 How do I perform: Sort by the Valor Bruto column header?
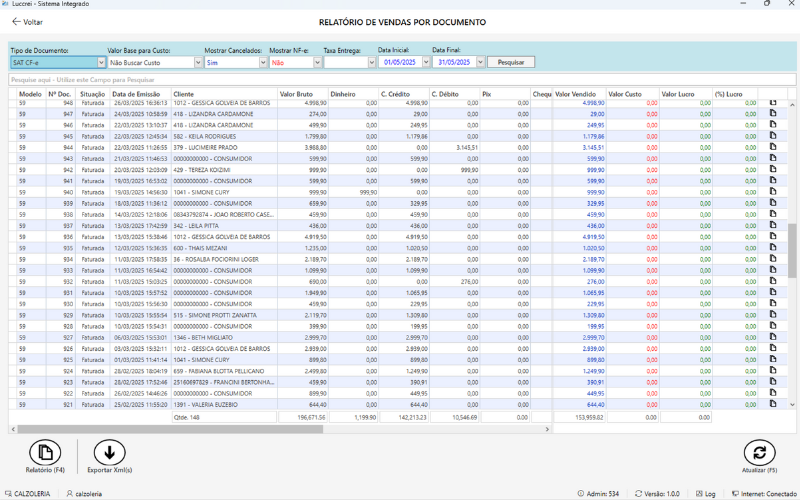303,94
